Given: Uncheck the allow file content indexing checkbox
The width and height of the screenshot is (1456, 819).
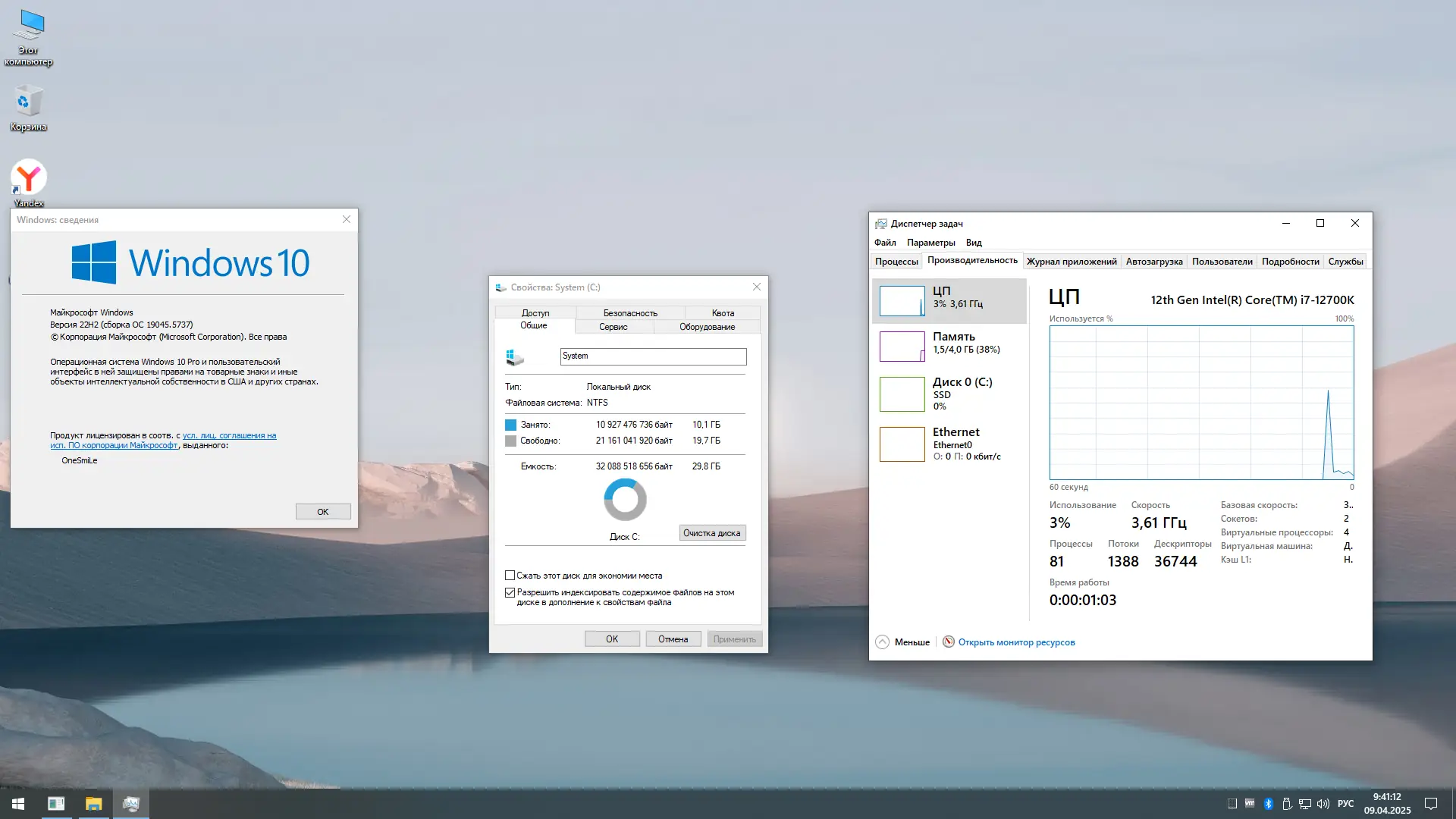Looking at the screenshot, I should coord(510,593).
